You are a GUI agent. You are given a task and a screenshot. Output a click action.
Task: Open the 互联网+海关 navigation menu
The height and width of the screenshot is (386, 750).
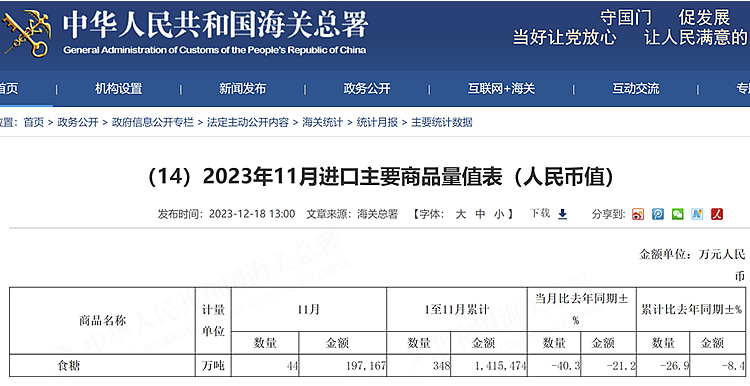(x=501, y=88)
